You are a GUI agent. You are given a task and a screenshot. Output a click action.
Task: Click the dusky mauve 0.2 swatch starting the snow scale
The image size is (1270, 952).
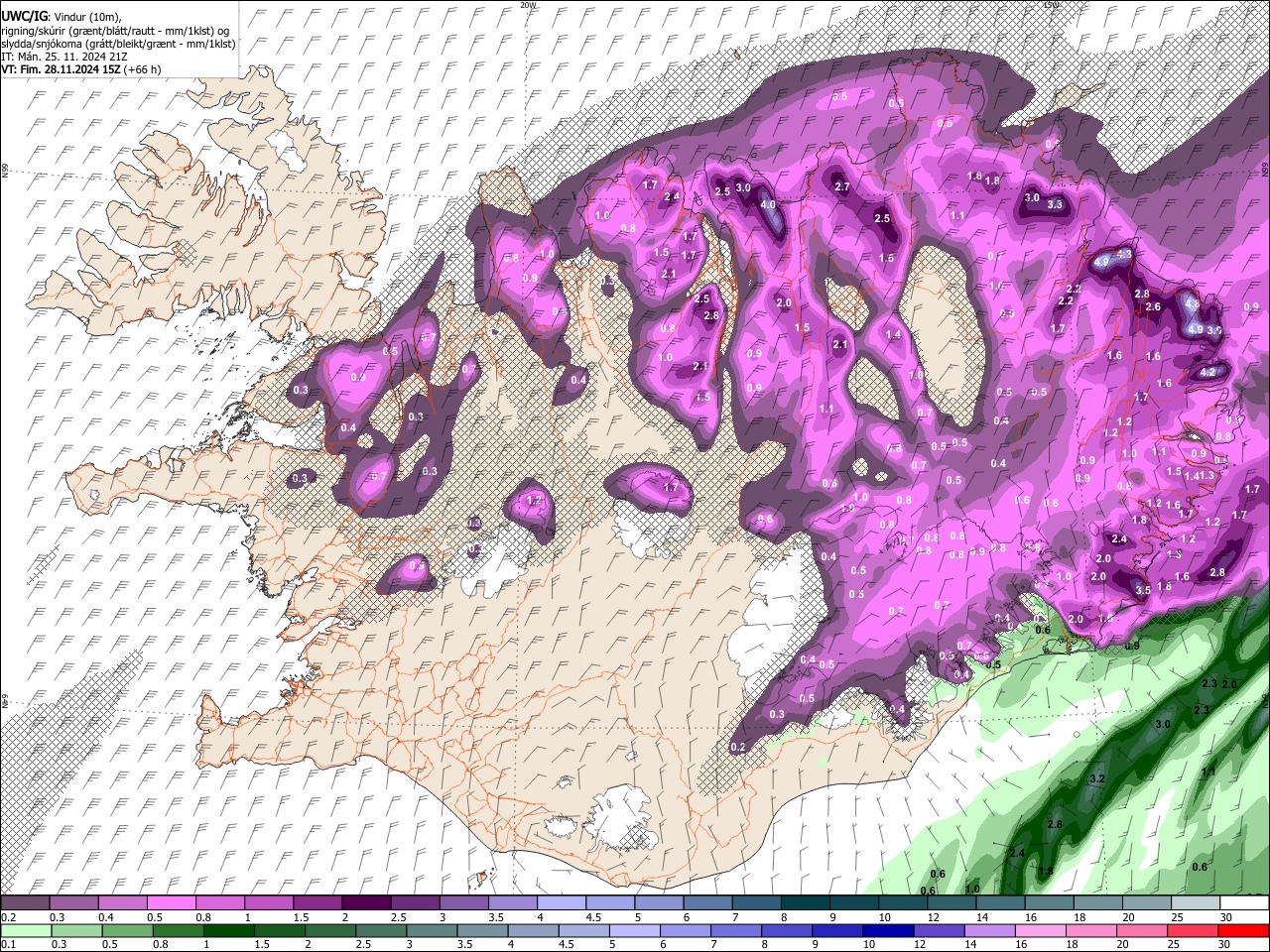click(25, 903)
